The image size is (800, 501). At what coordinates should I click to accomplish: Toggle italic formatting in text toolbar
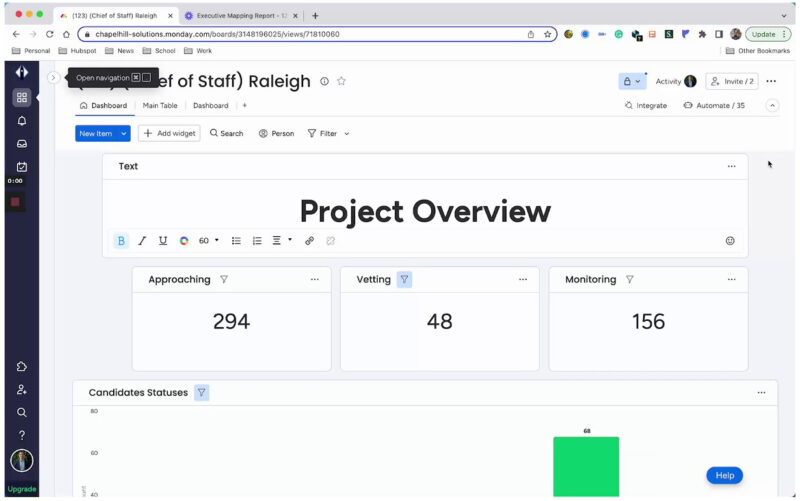[x=142, y=241]
